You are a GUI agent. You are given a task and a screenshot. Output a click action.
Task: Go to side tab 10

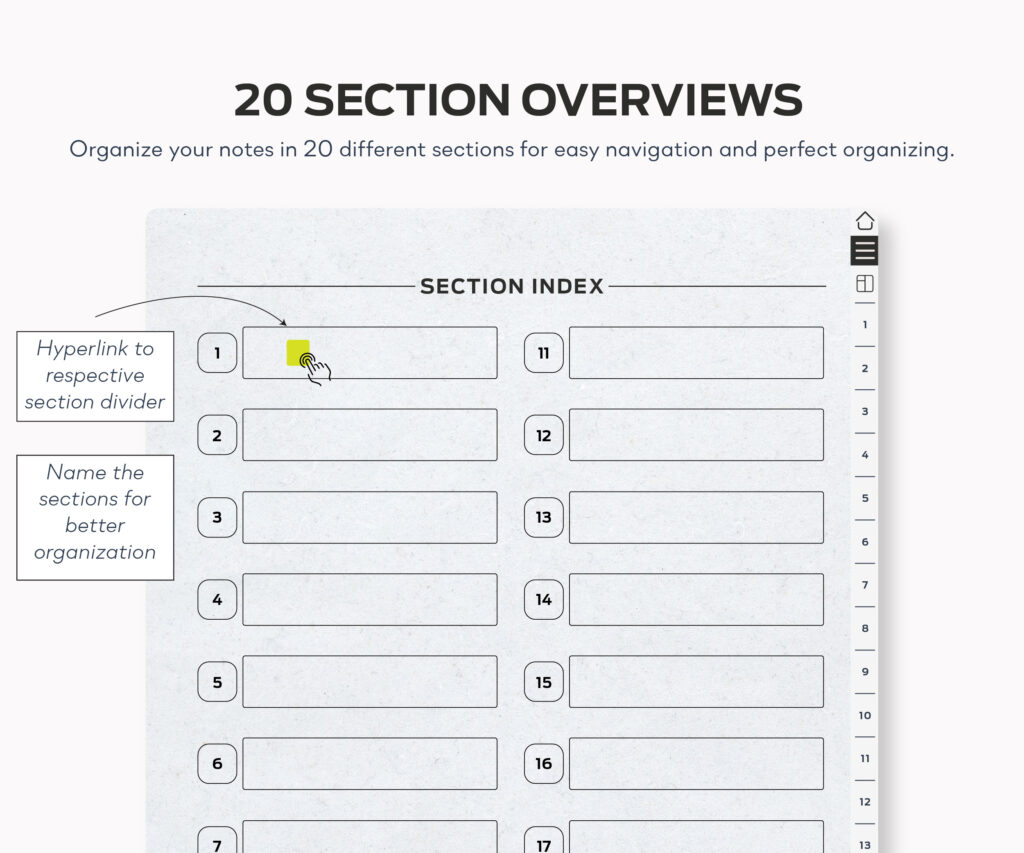(865, 715)
